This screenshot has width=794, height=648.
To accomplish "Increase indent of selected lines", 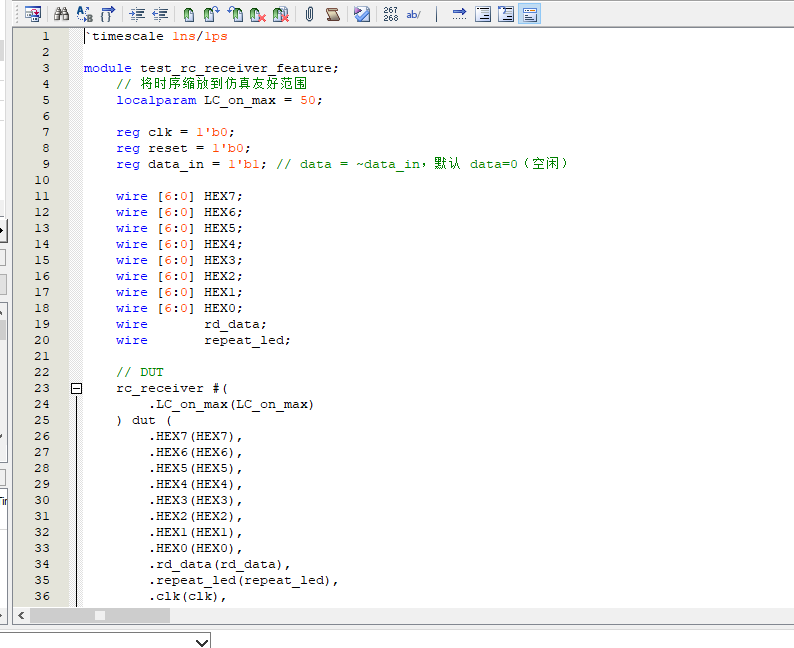I will point(137,14).
